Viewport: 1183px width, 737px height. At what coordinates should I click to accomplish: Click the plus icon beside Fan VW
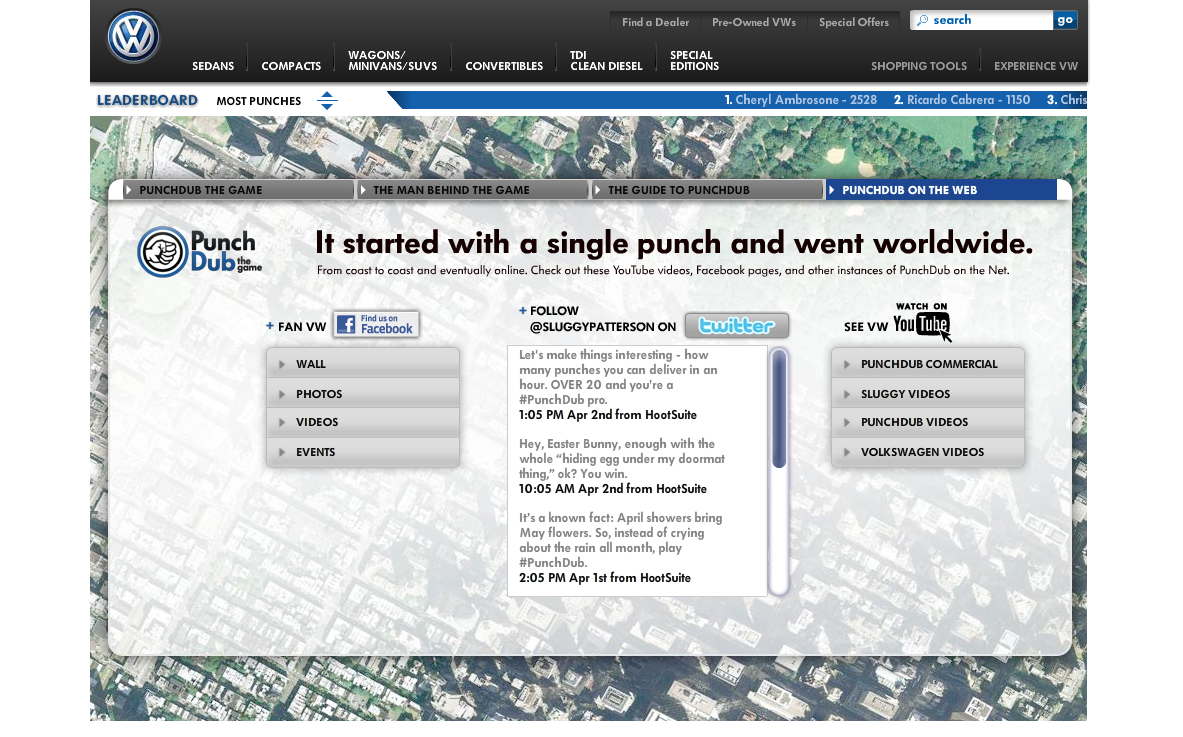[269, 326]
